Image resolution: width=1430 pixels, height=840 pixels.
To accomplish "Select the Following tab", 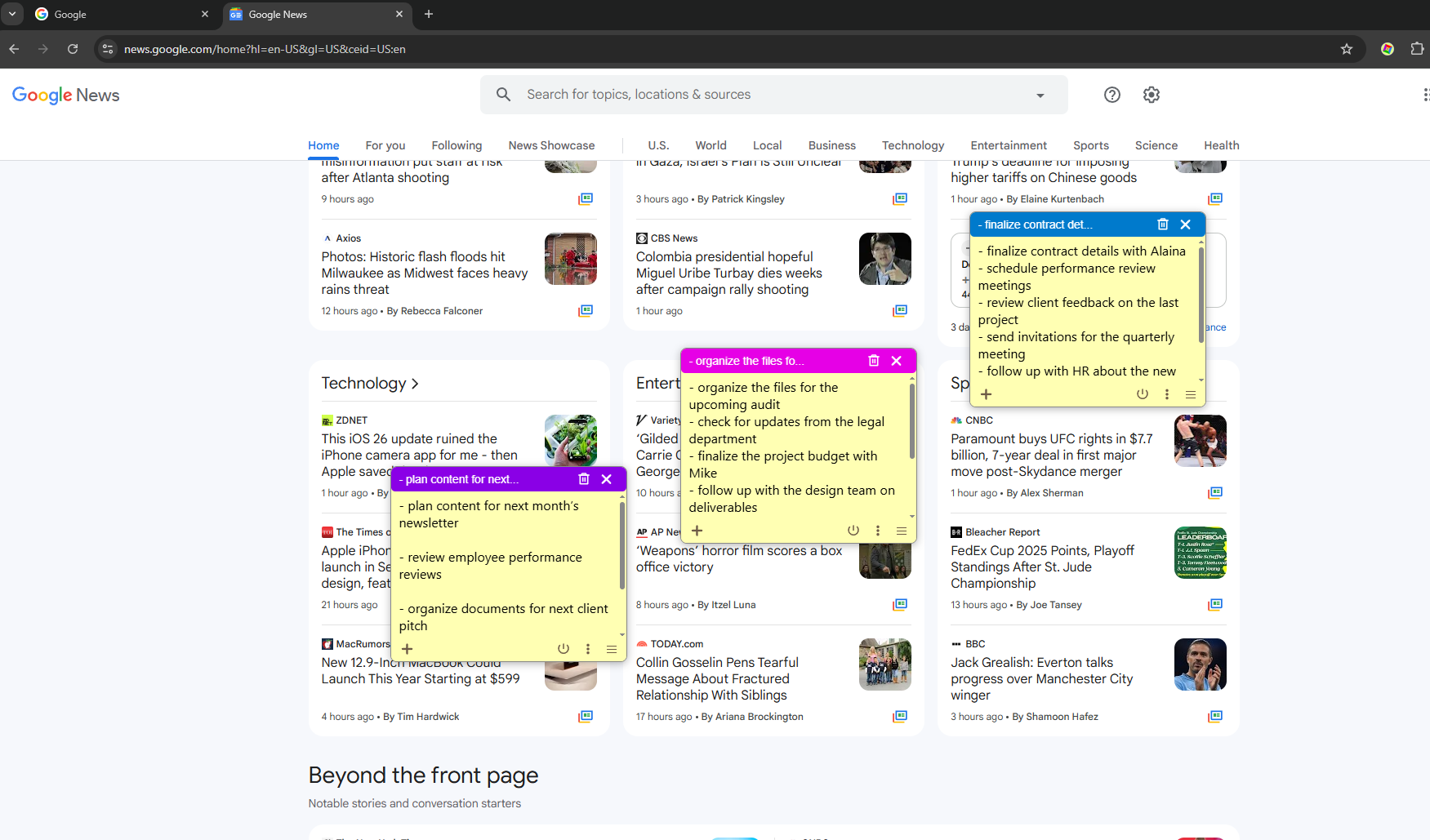I will point(457,145).
